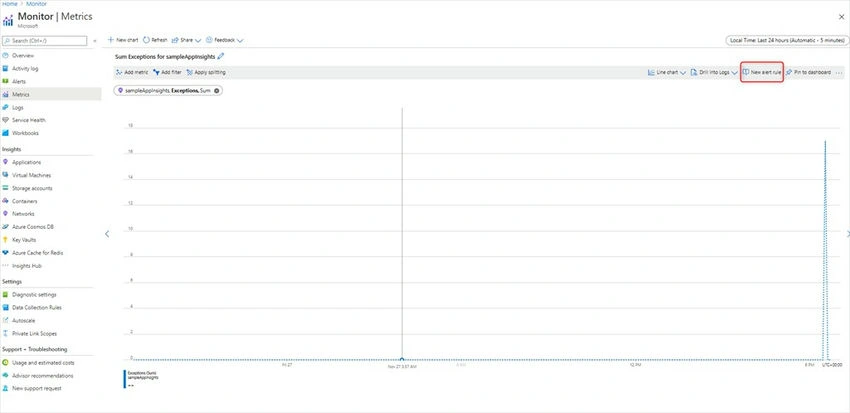Expand the Line chart type dropdown

667,72
